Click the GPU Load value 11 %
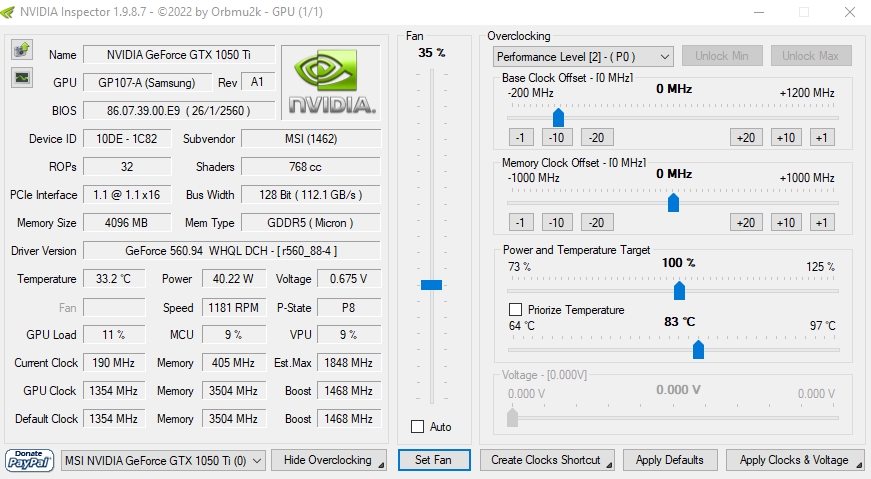871x479 pixels. pyautogui.click(x=114, y=335)
